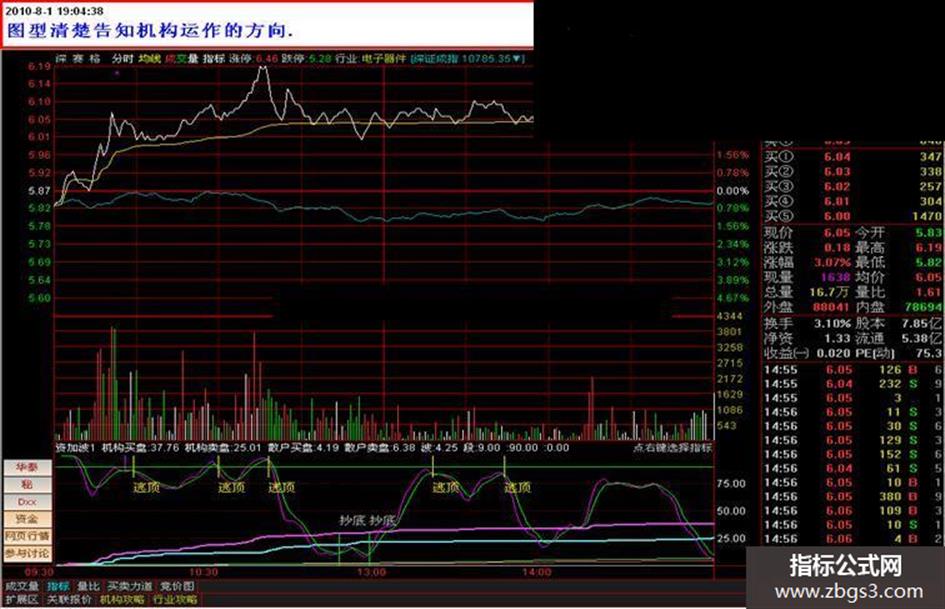Open the 扩展区 bottom tab
The image size is (945, 609).
click(22, 599)
